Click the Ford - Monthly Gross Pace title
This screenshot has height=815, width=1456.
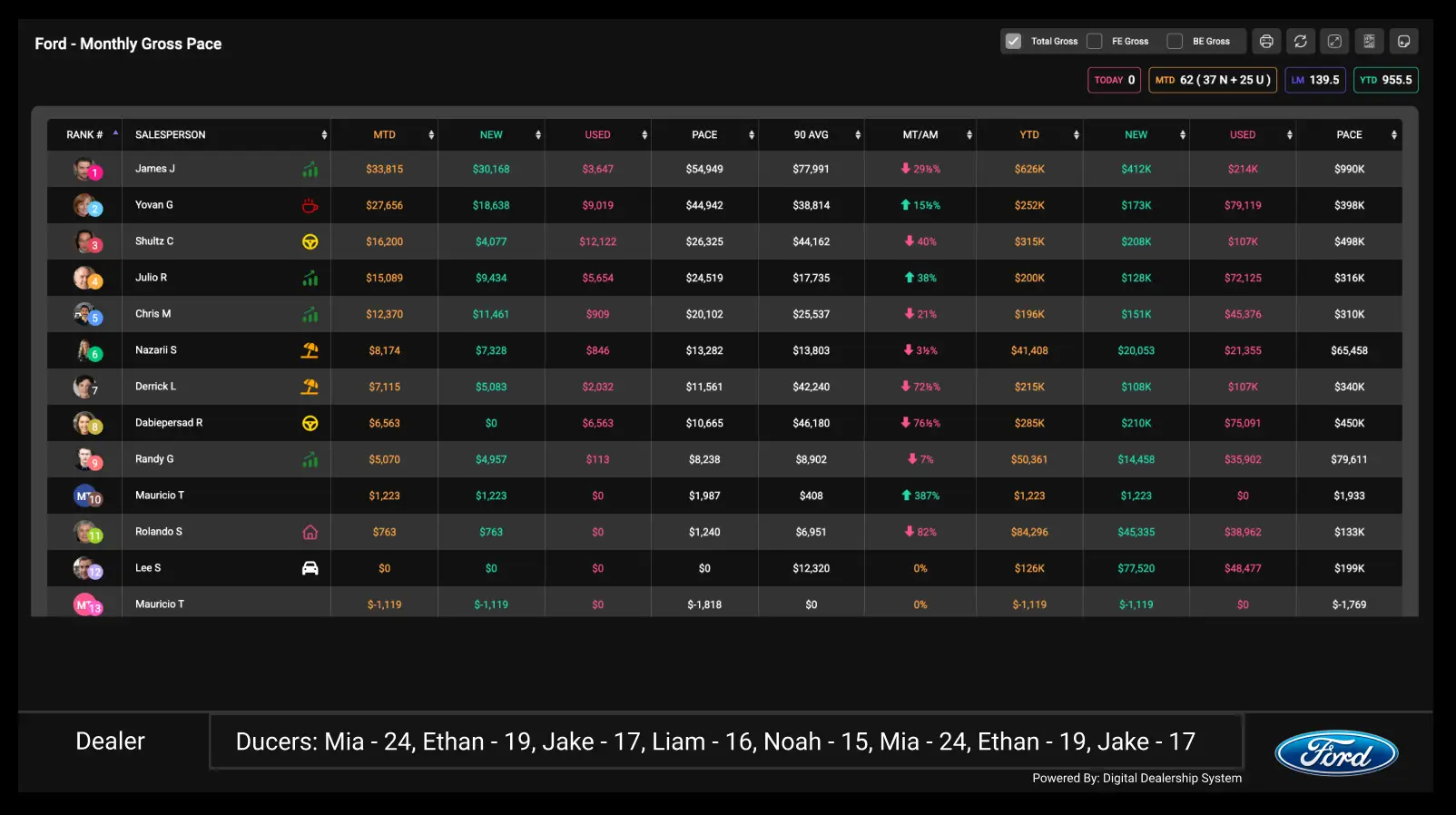point(128,44)
